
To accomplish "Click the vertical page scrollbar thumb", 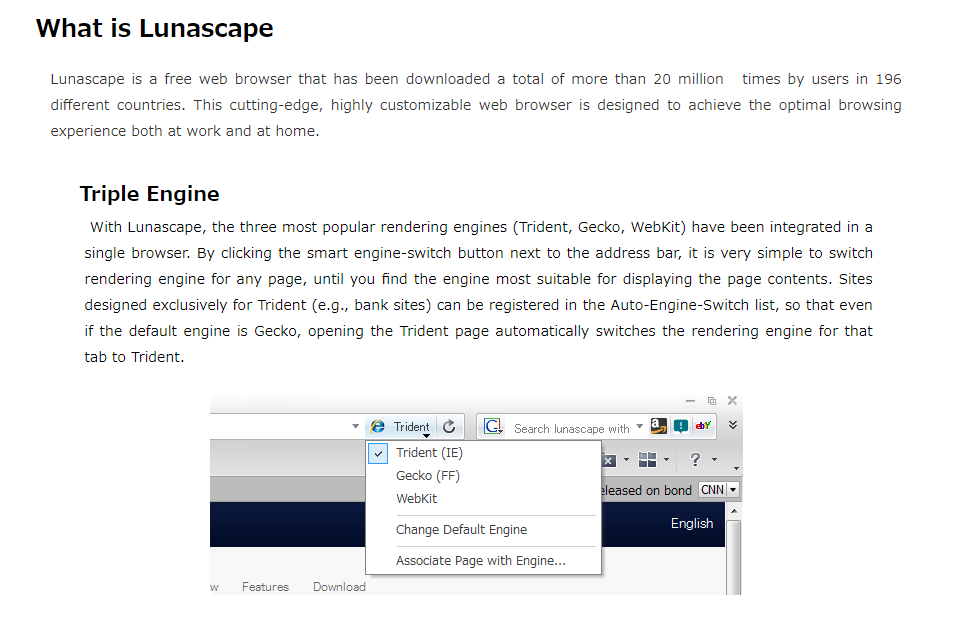I will coord(734,556).
